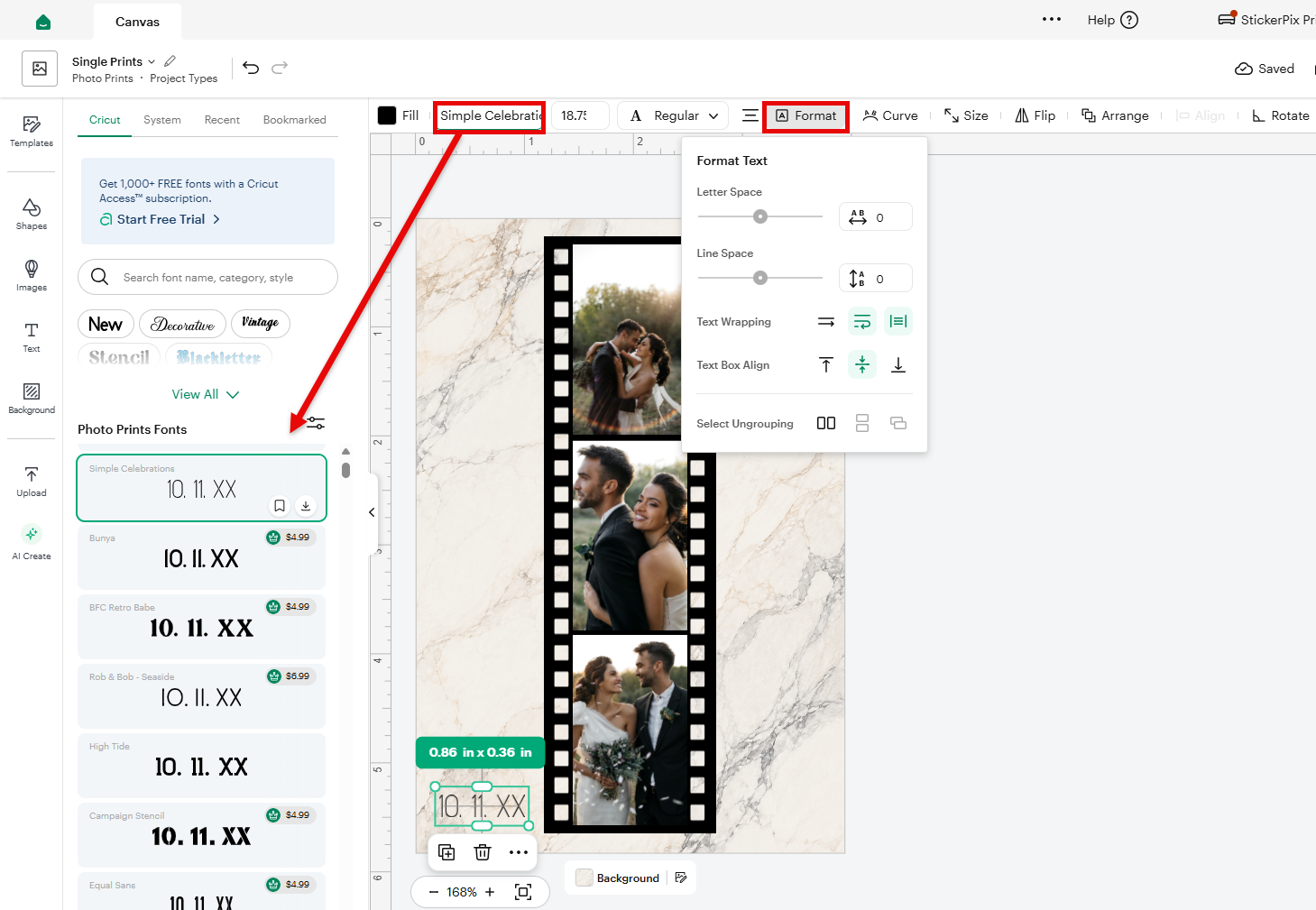Undo the last action
Viewport: 1316px width, 910px height.
pos(251,68)
